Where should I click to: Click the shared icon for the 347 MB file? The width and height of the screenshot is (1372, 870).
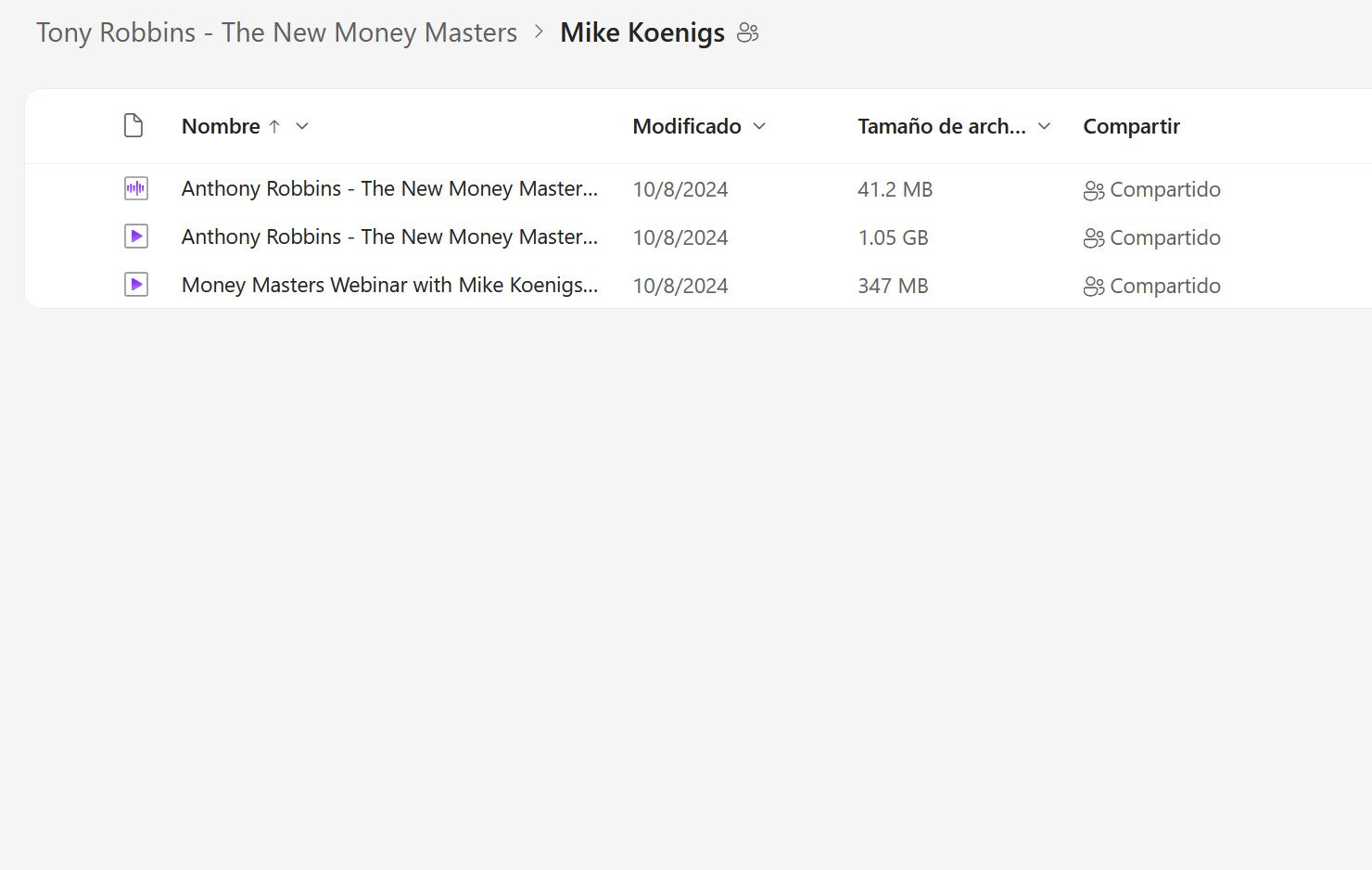[1093, 287]
